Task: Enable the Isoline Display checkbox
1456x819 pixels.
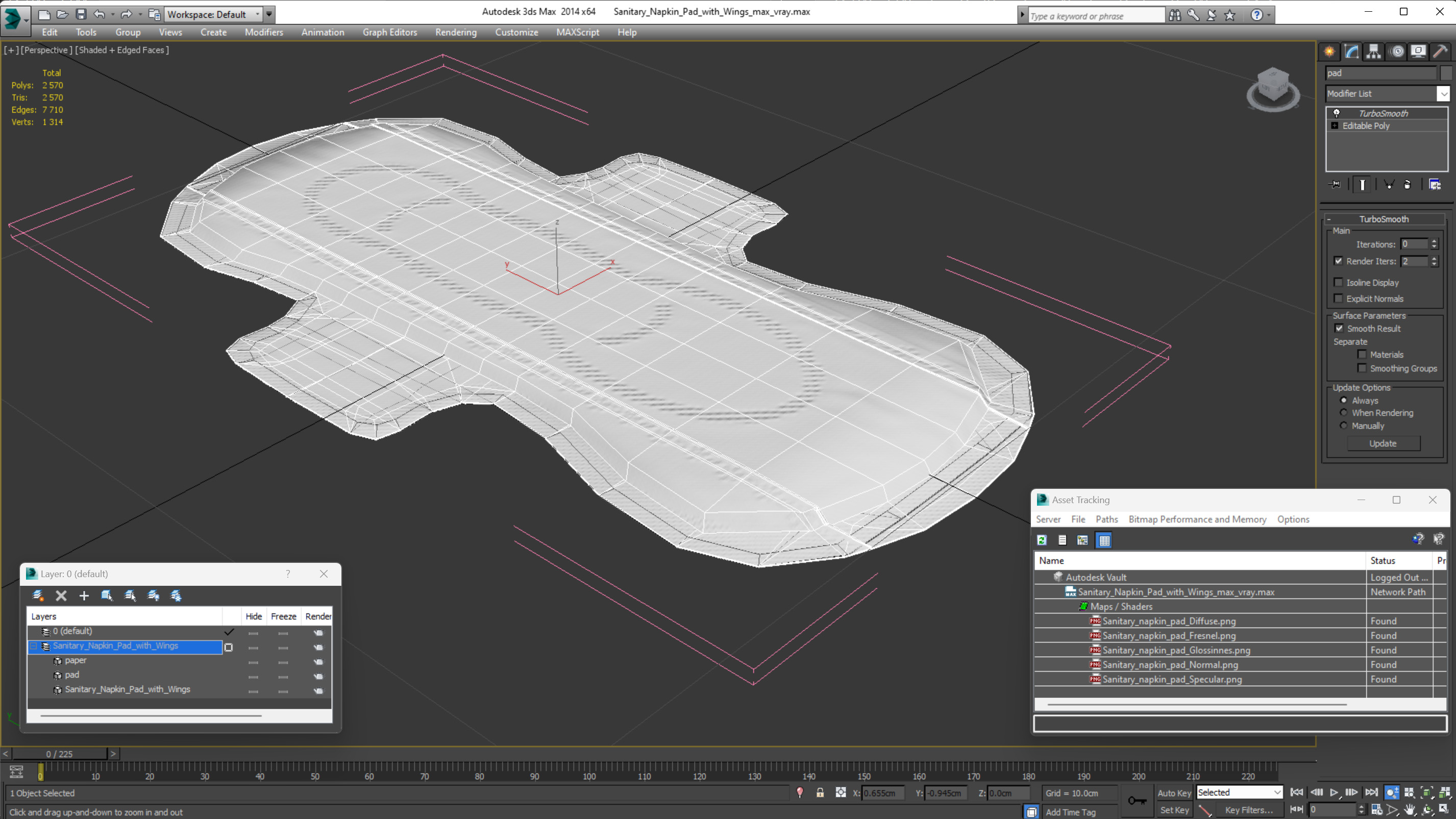Action: click(x=1338, y=282)
